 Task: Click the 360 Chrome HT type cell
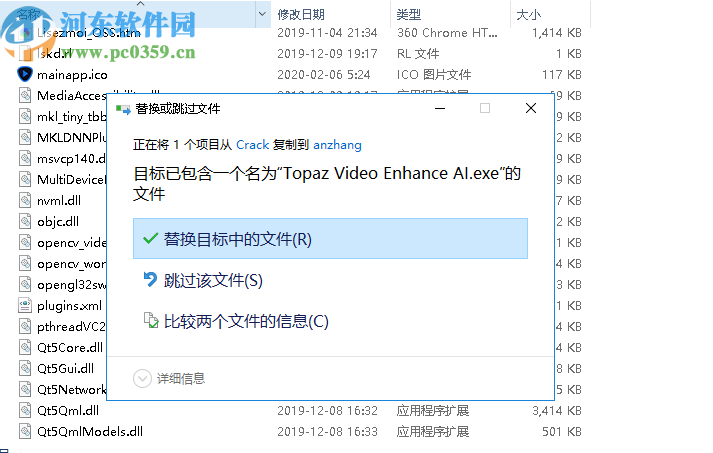(x=447, y=33)
